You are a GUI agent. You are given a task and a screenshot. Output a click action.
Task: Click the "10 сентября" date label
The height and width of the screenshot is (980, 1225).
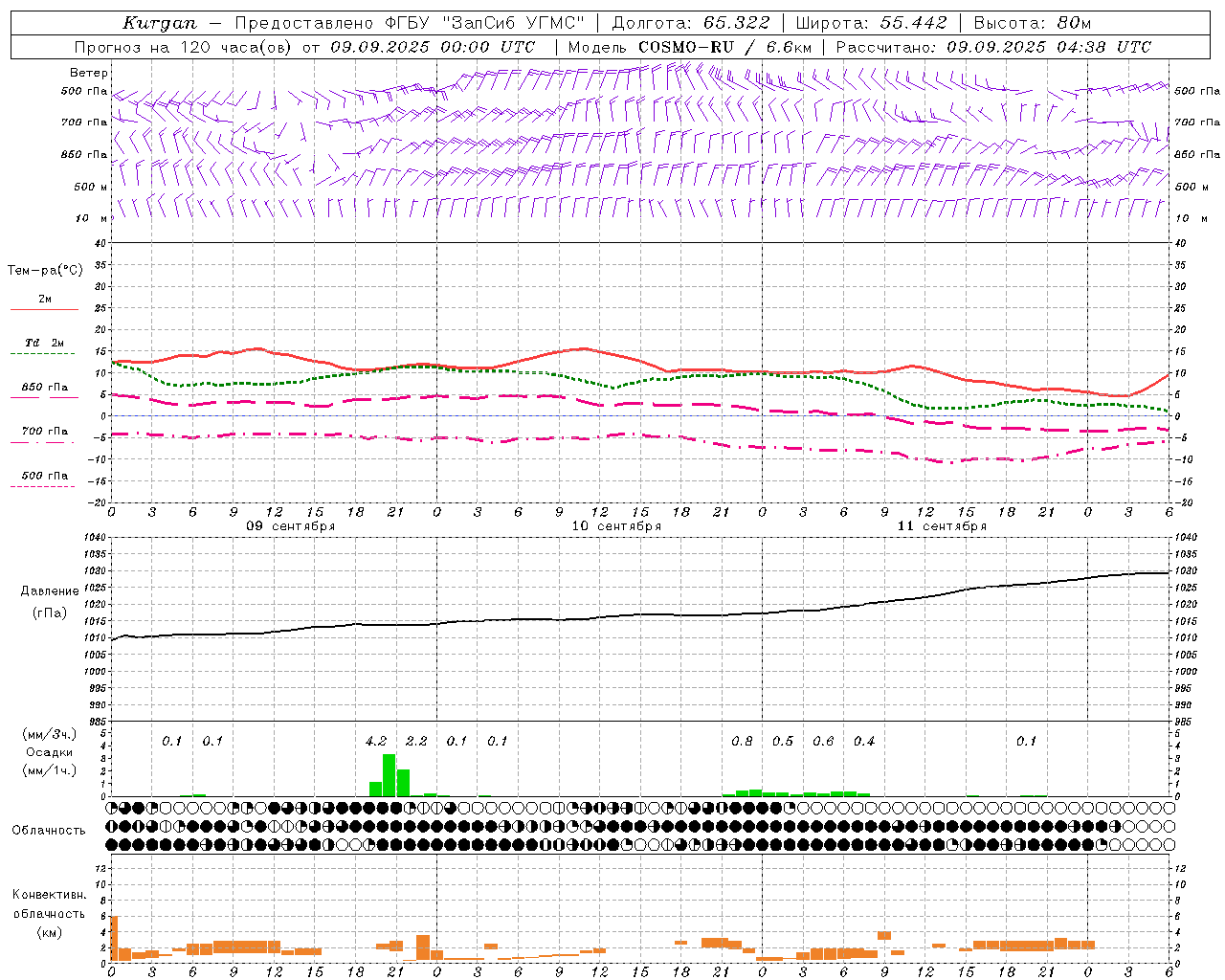tap(616, 526)
